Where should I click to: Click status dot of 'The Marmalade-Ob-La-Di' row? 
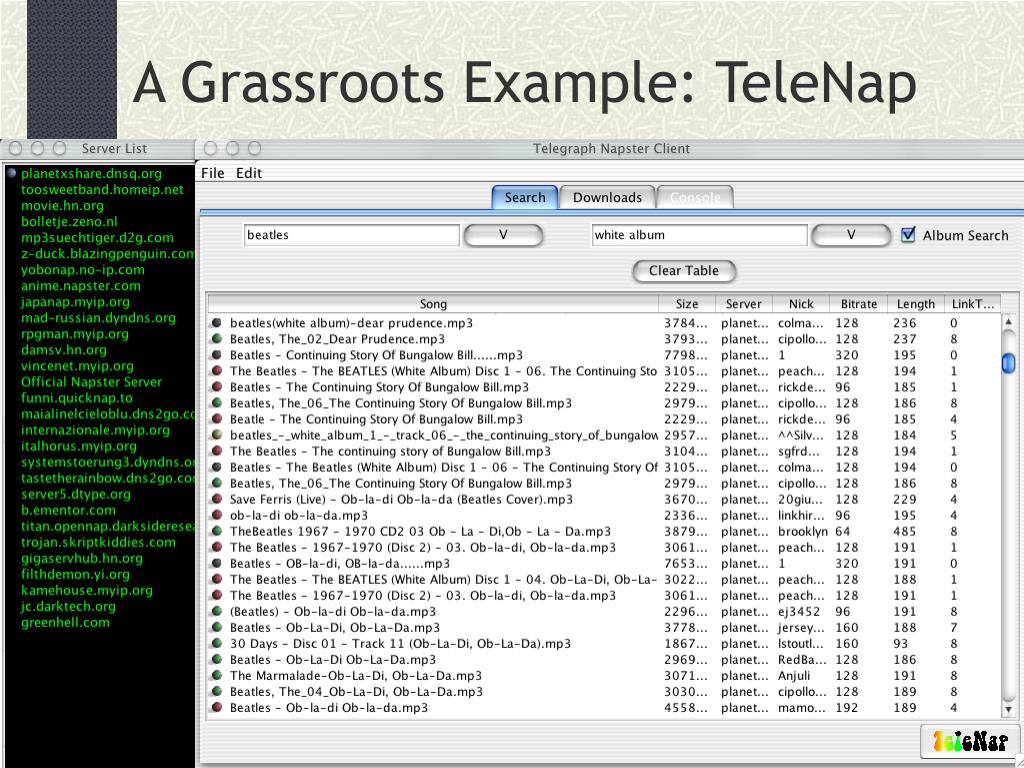216,675
